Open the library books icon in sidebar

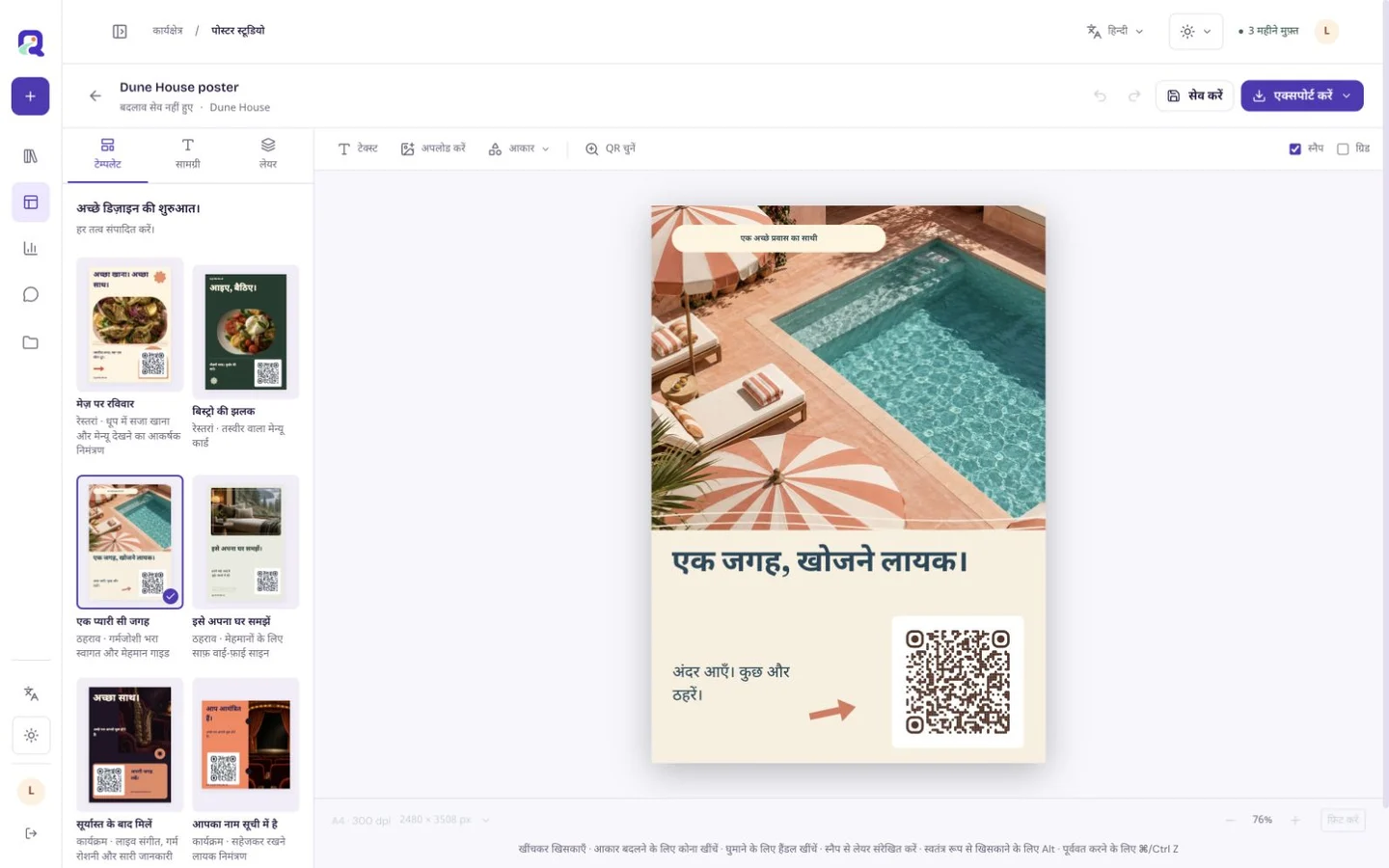click(31, 156)
